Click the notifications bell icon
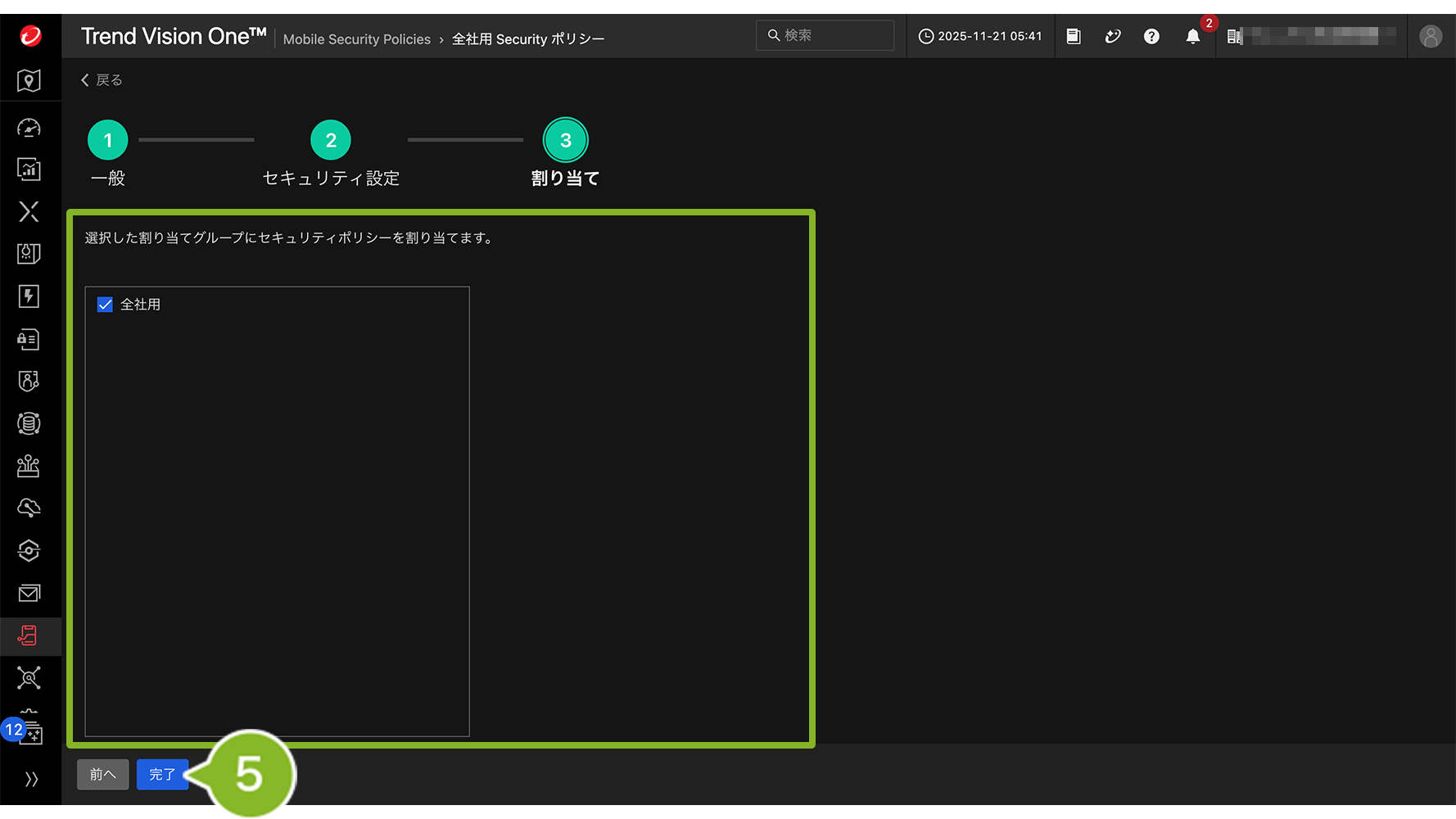This screenshot has height=819, width=1456. pos(1192,37)
